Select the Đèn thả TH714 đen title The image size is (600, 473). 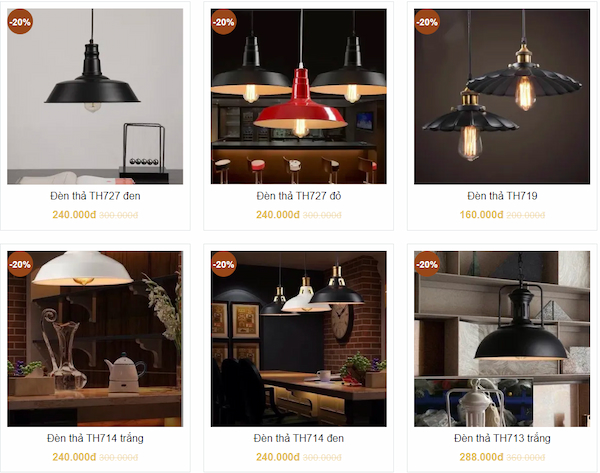click(x=299, y=438)
